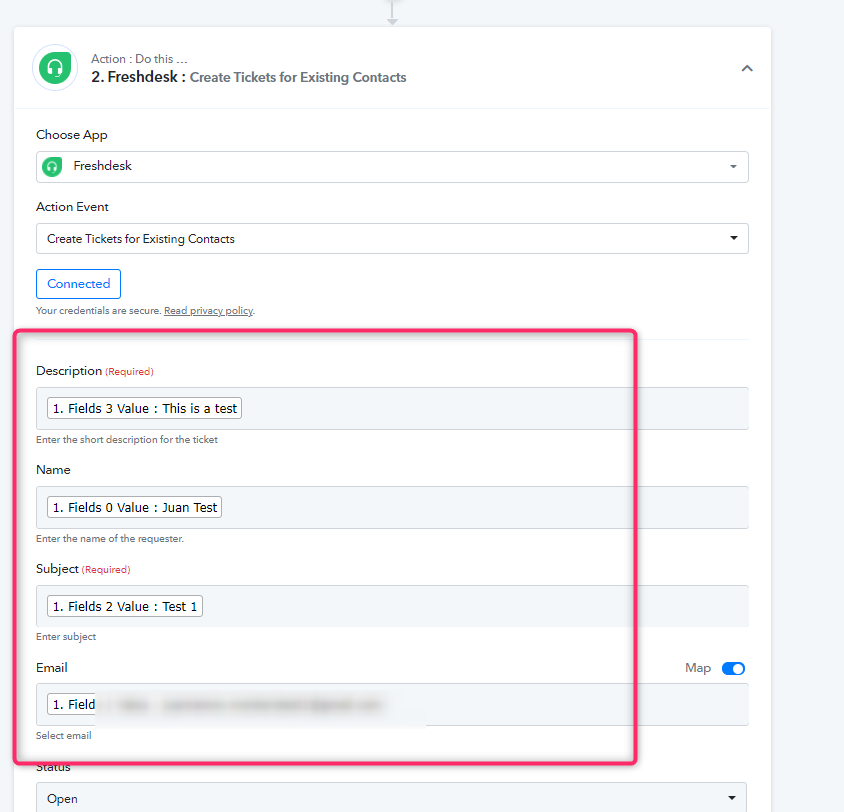Click the Email mapped field box
Image resolution: width=844 pixels, height=812 pixels.
point(392,704)
